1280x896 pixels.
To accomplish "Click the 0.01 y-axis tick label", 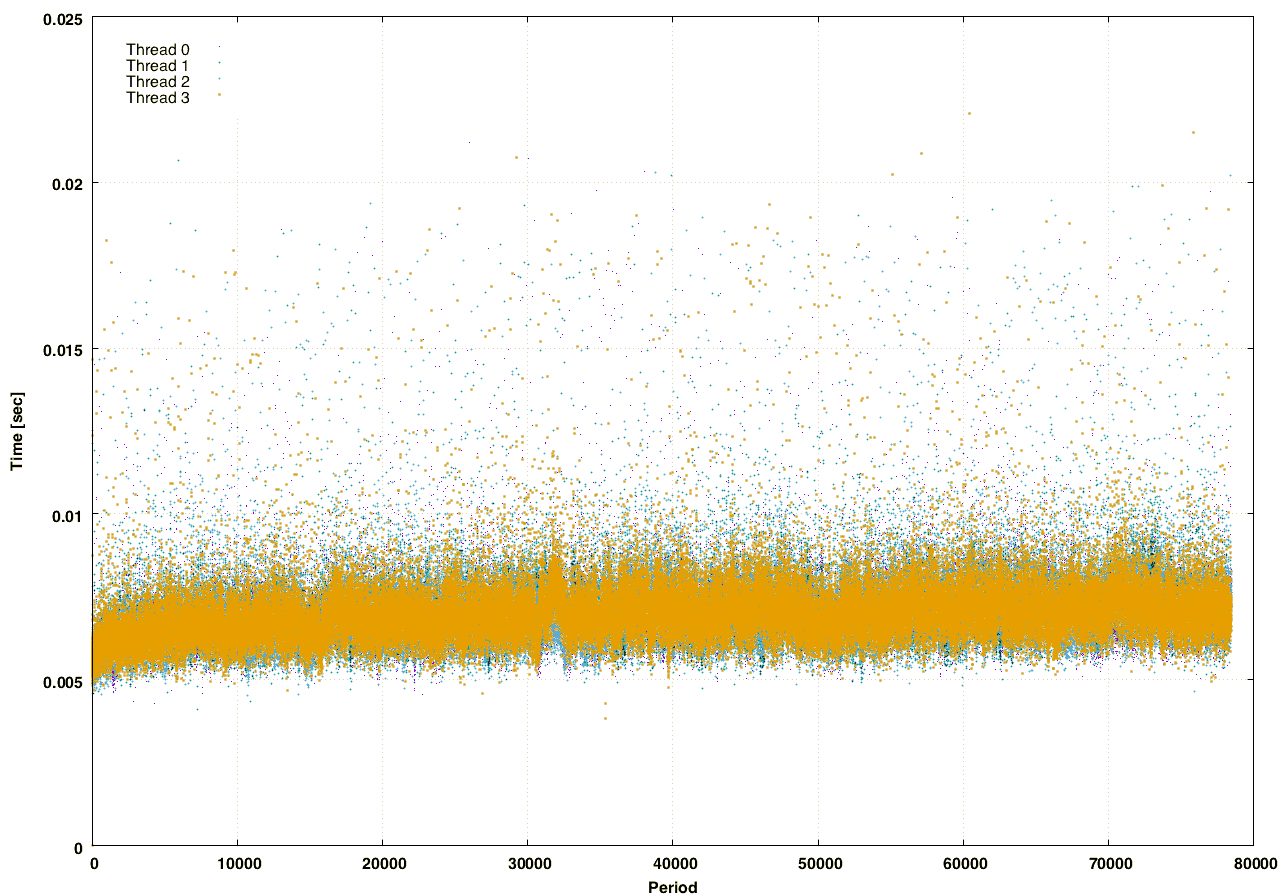I will (x=68, y=515).
